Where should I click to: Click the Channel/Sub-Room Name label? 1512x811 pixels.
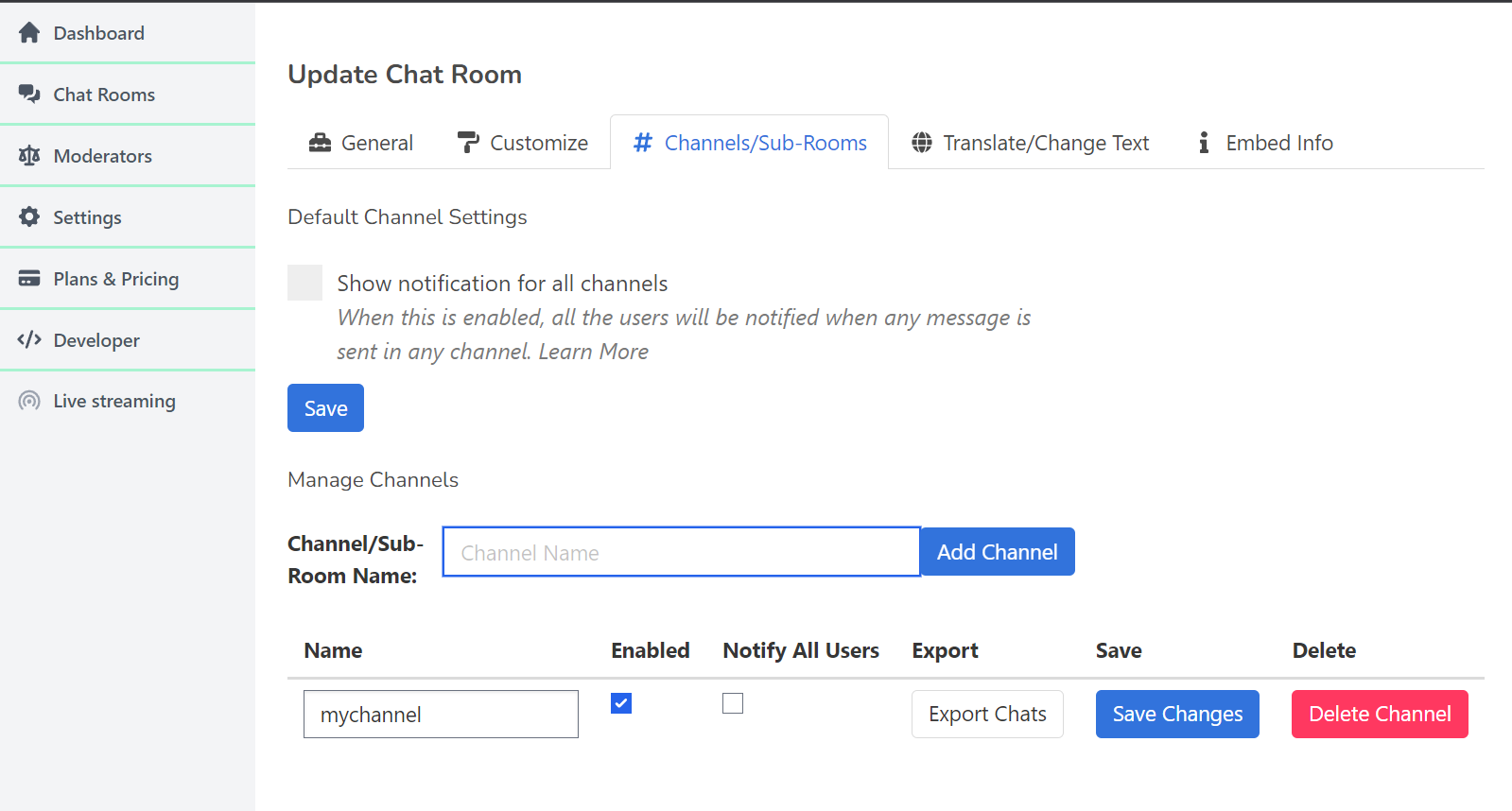click(356, 560)
